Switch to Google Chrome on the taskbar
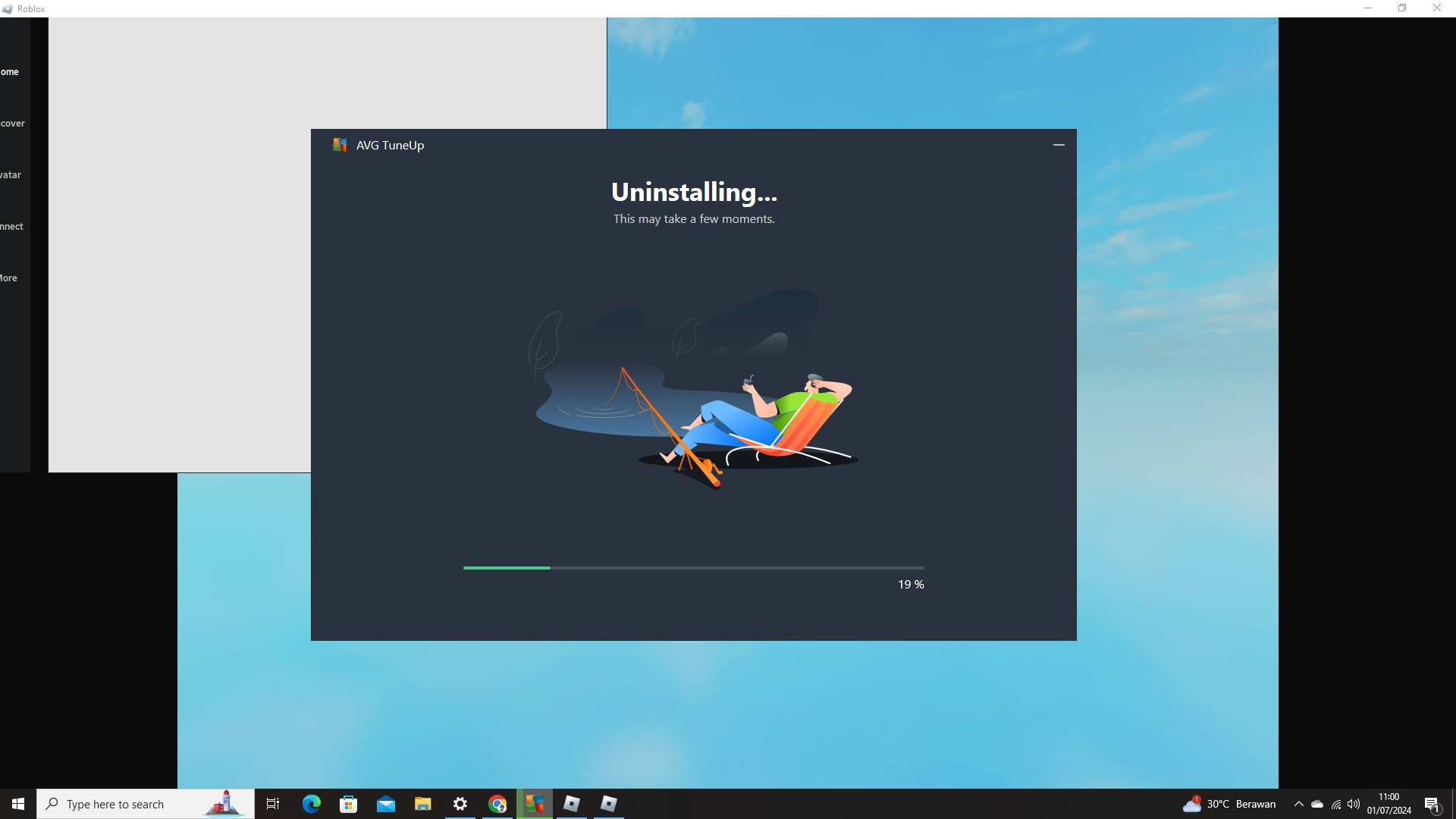Image resolution: width=1456 pixels, height=819 pixels. point(497,804)
